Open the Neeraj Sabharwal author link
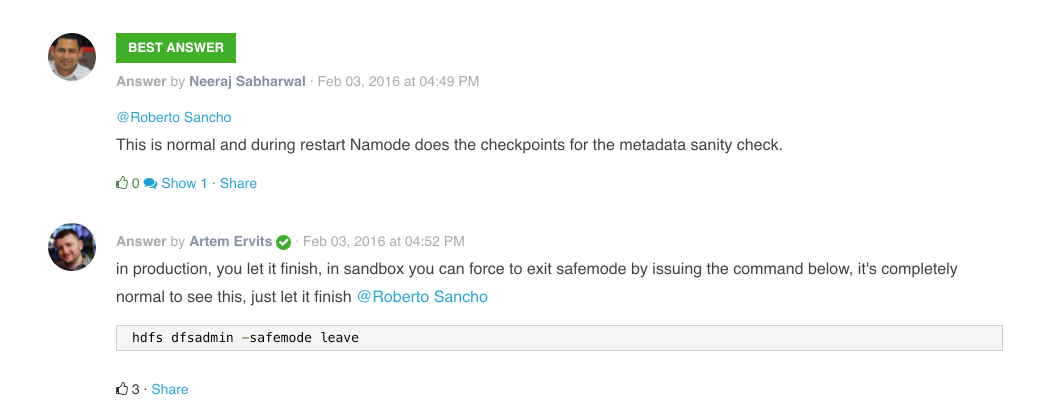This screenshot has width=1056, height=417. point(247,81)
